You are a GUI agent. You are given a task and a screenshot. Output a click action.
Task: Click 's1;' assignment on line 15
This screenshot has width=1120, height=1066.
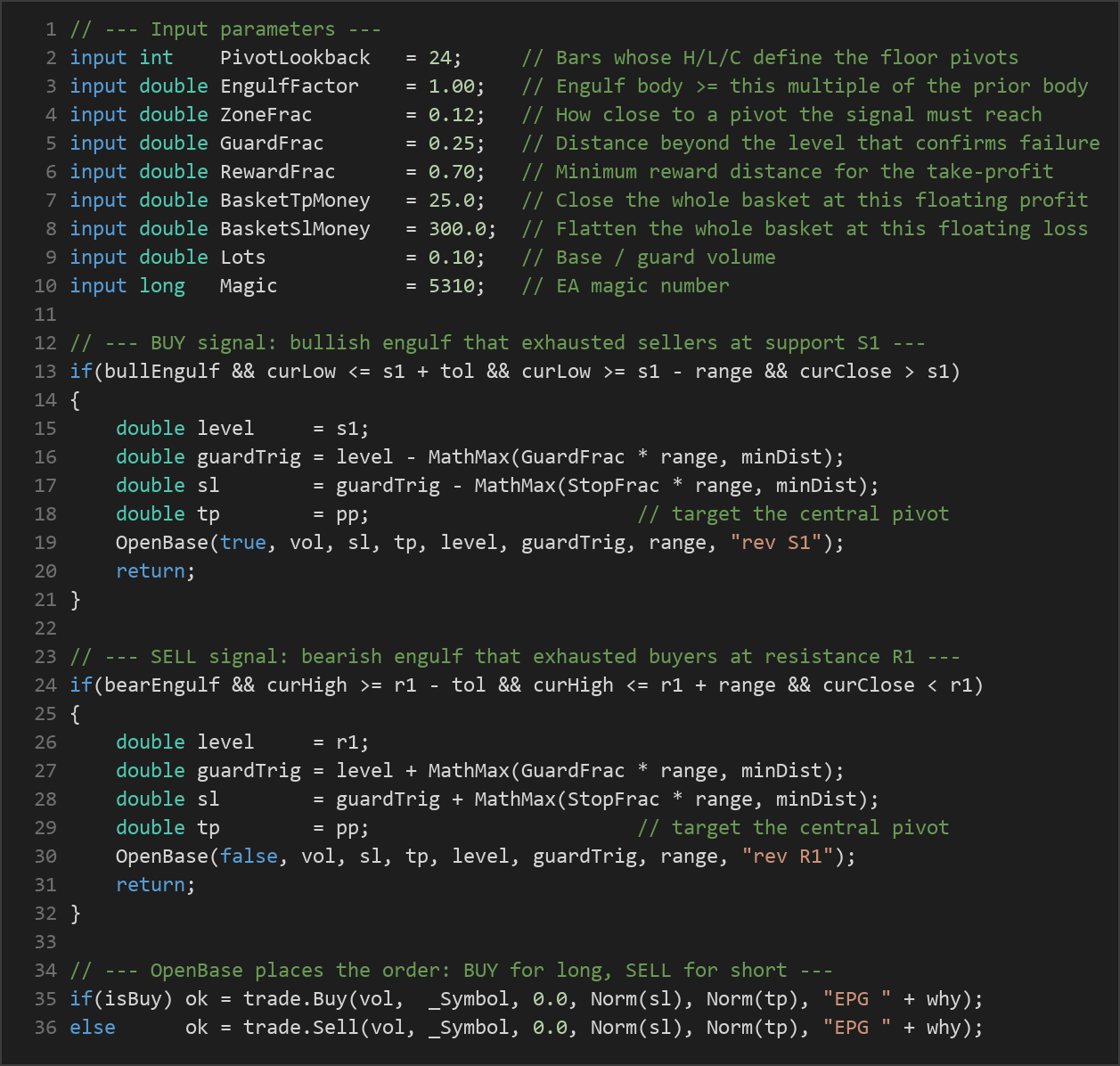353,428
